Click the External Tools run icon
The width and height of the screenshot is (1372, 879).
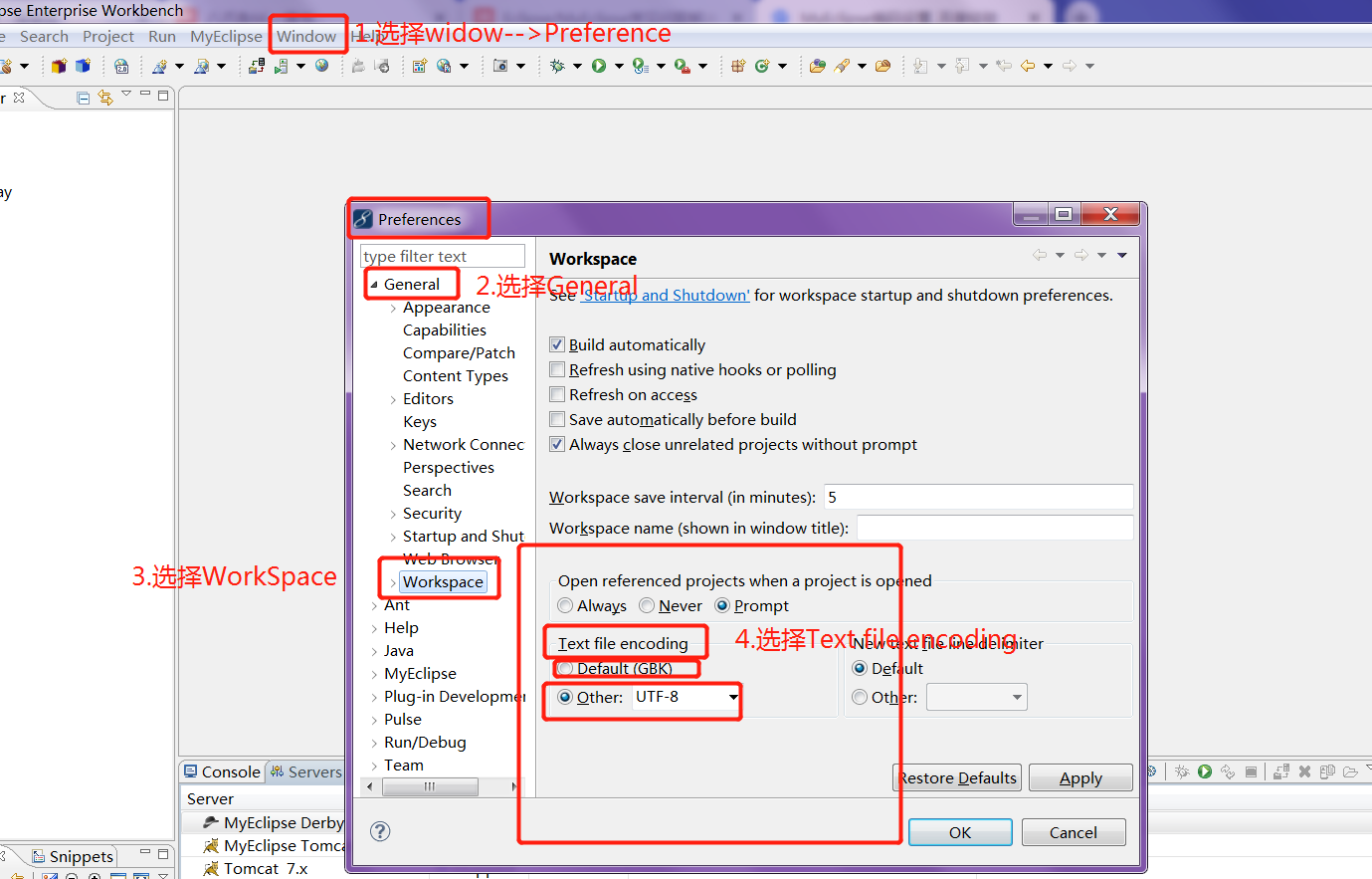[682, 66]
